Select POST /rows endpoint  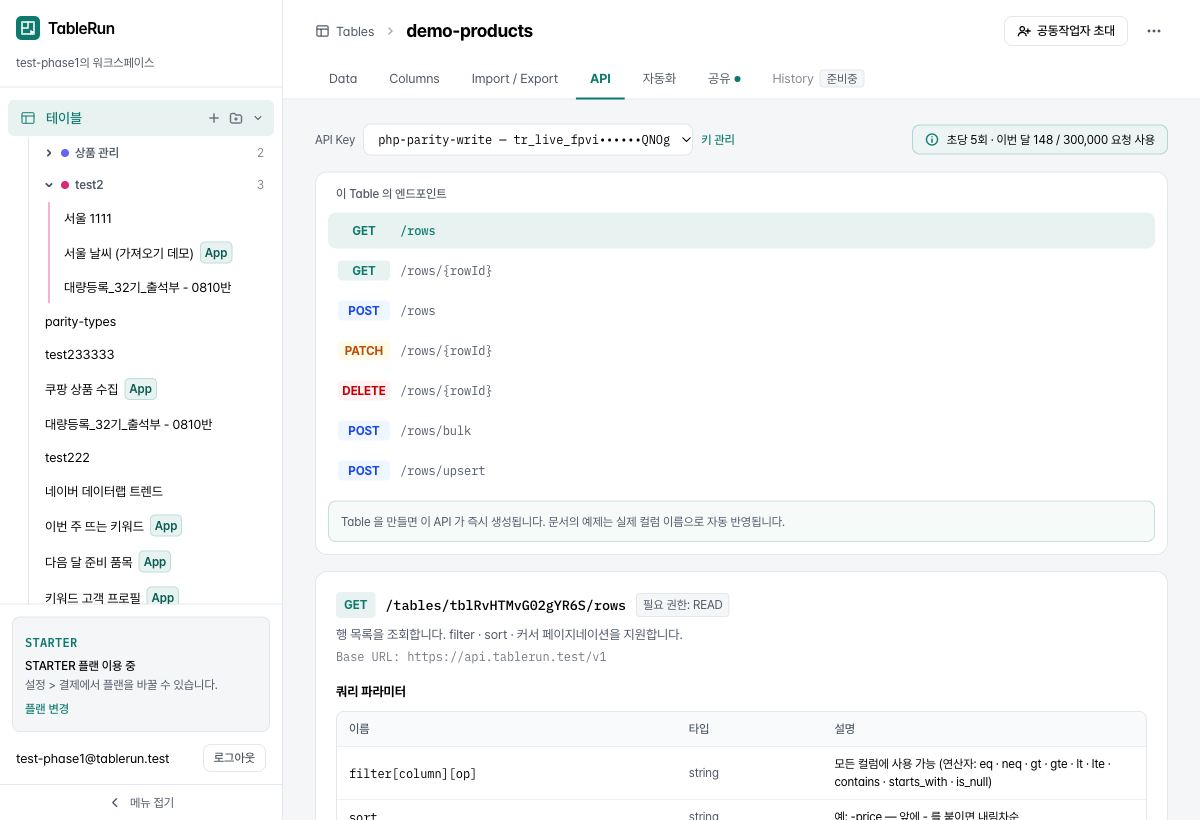[x=741, y=311]
